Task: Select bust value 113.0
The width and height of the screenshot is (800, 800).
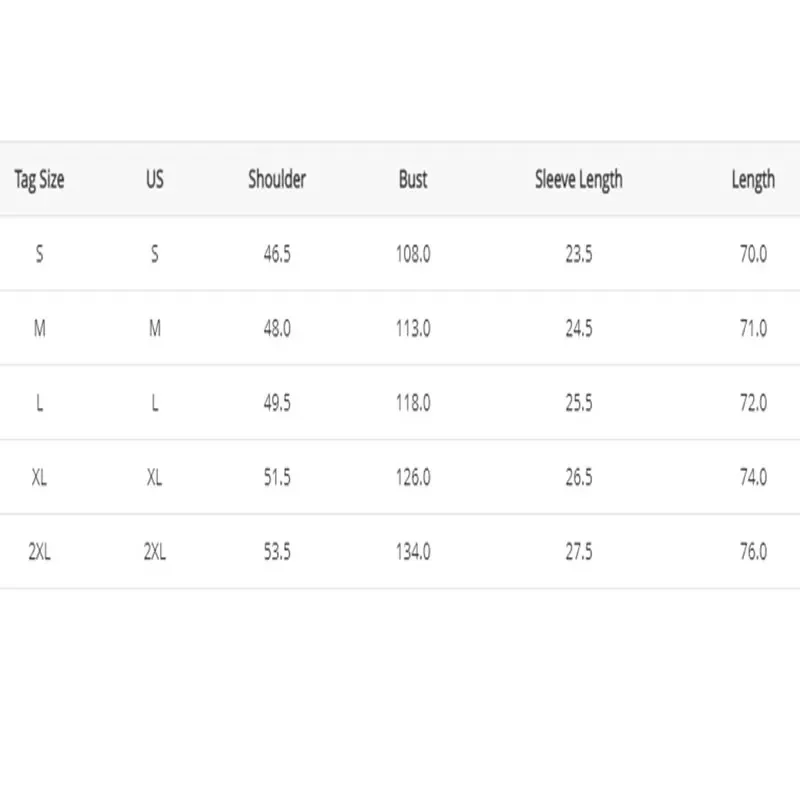Action: click(413, 328)
